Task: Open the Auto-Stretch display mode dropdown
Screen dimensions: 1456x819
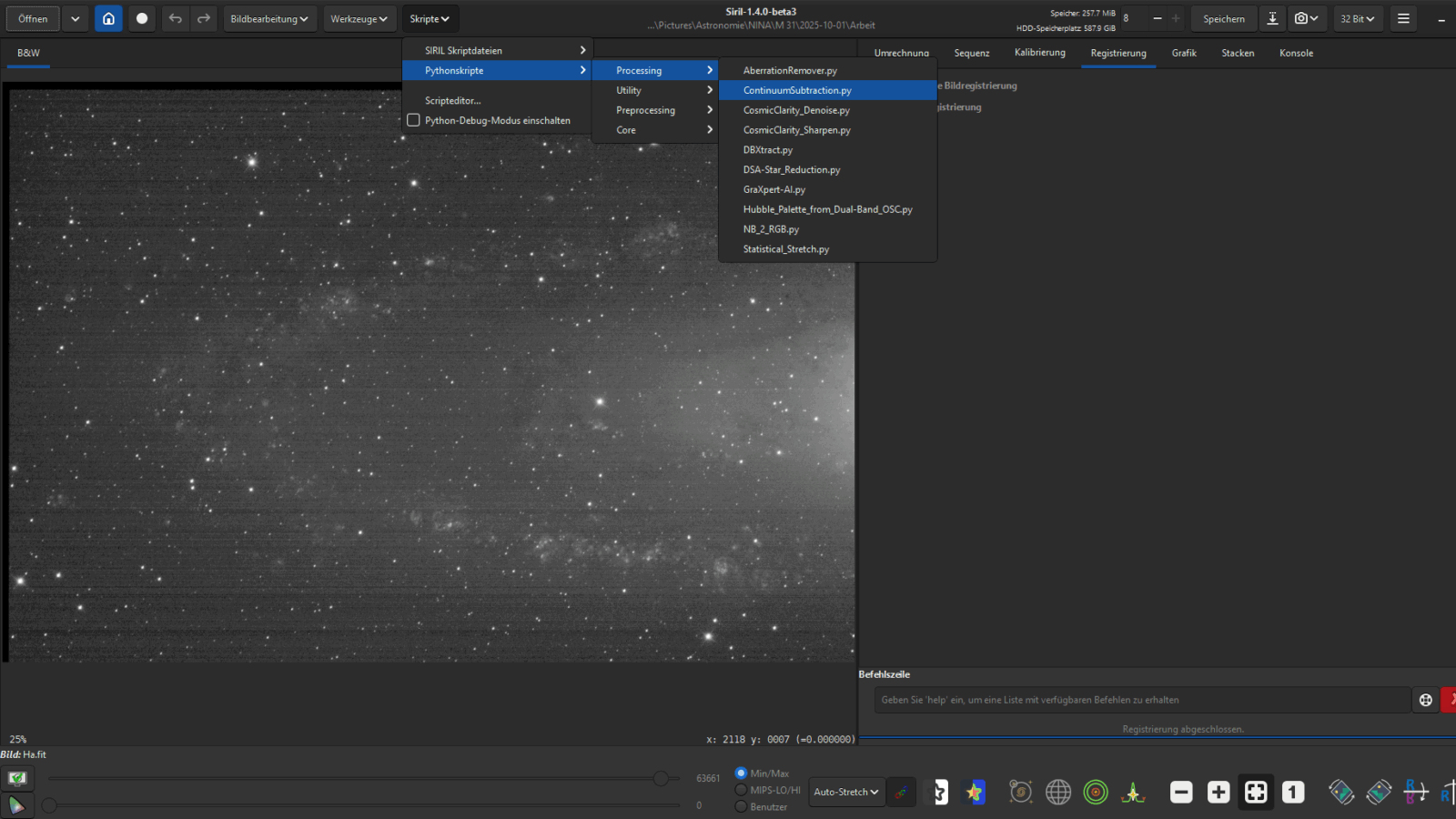Action: (x=845, y=792)
